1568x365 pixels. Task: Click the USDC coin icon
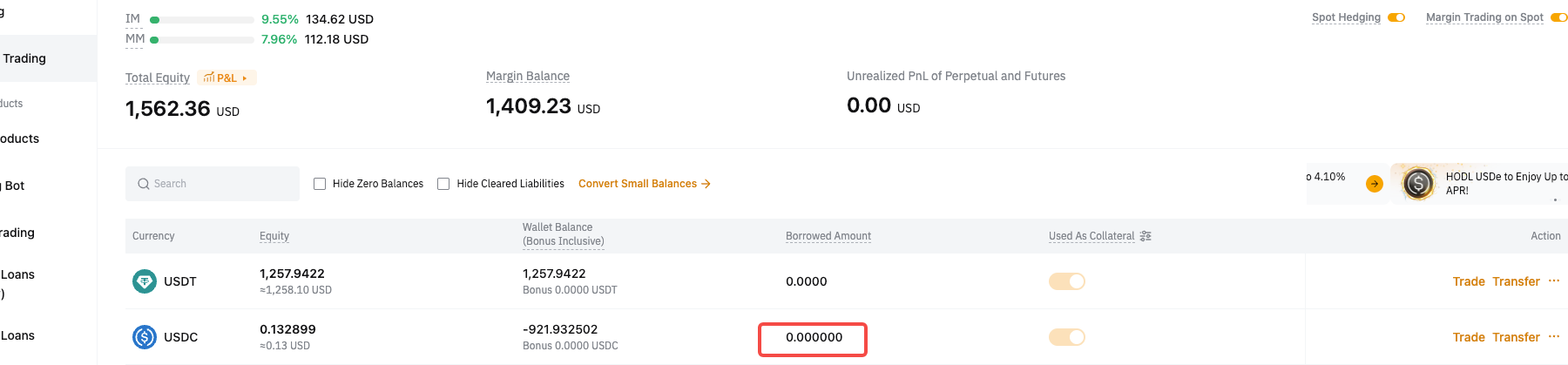pyautogui.click(x=144, y=337)
